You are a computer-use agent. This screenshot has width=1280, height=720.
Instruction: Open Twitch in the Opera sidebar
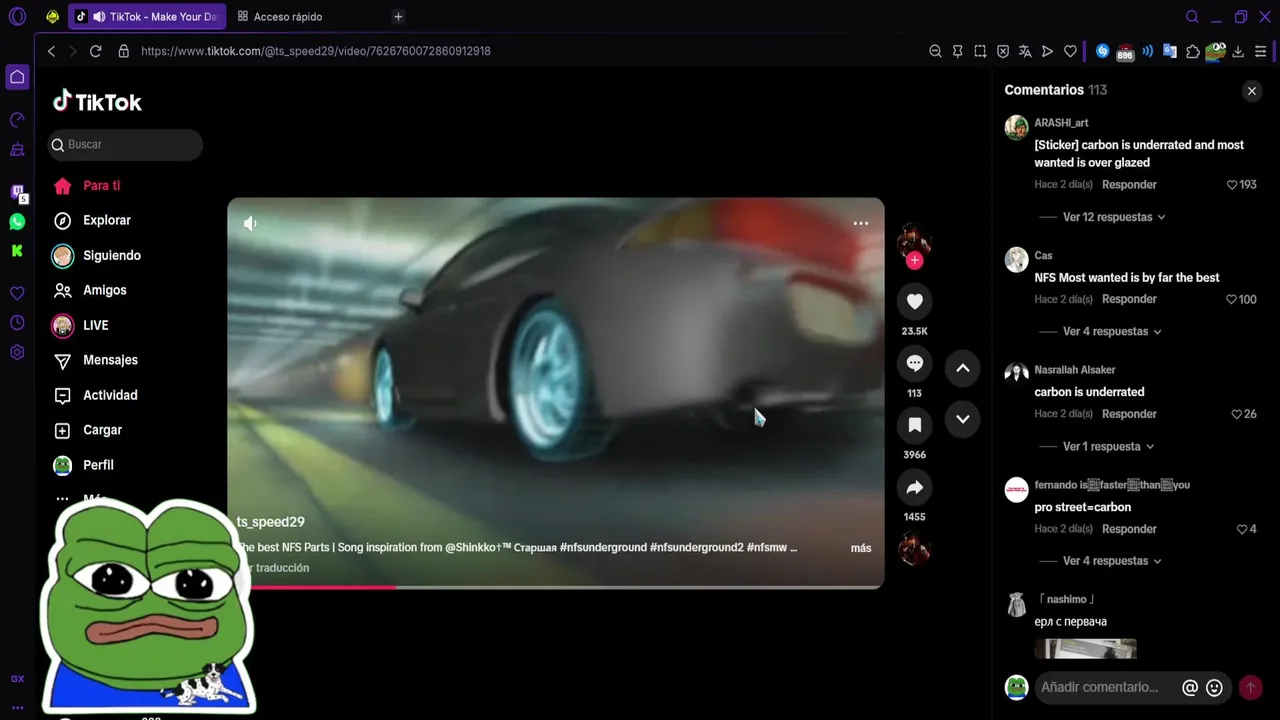17,192
